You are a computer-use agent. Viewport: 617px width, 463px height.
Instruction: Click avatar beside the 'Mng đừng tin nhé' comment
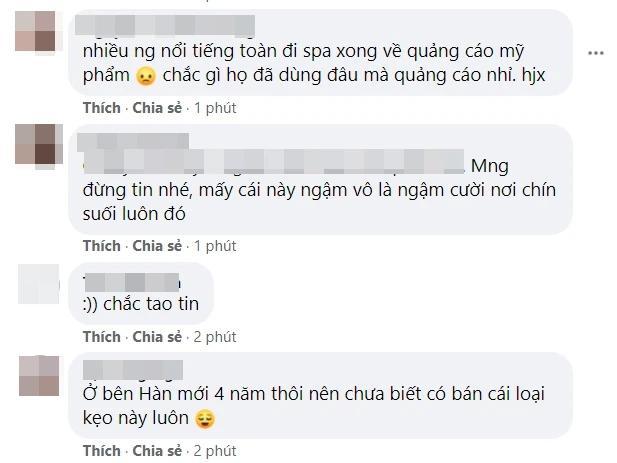click(x=38, y=144)
